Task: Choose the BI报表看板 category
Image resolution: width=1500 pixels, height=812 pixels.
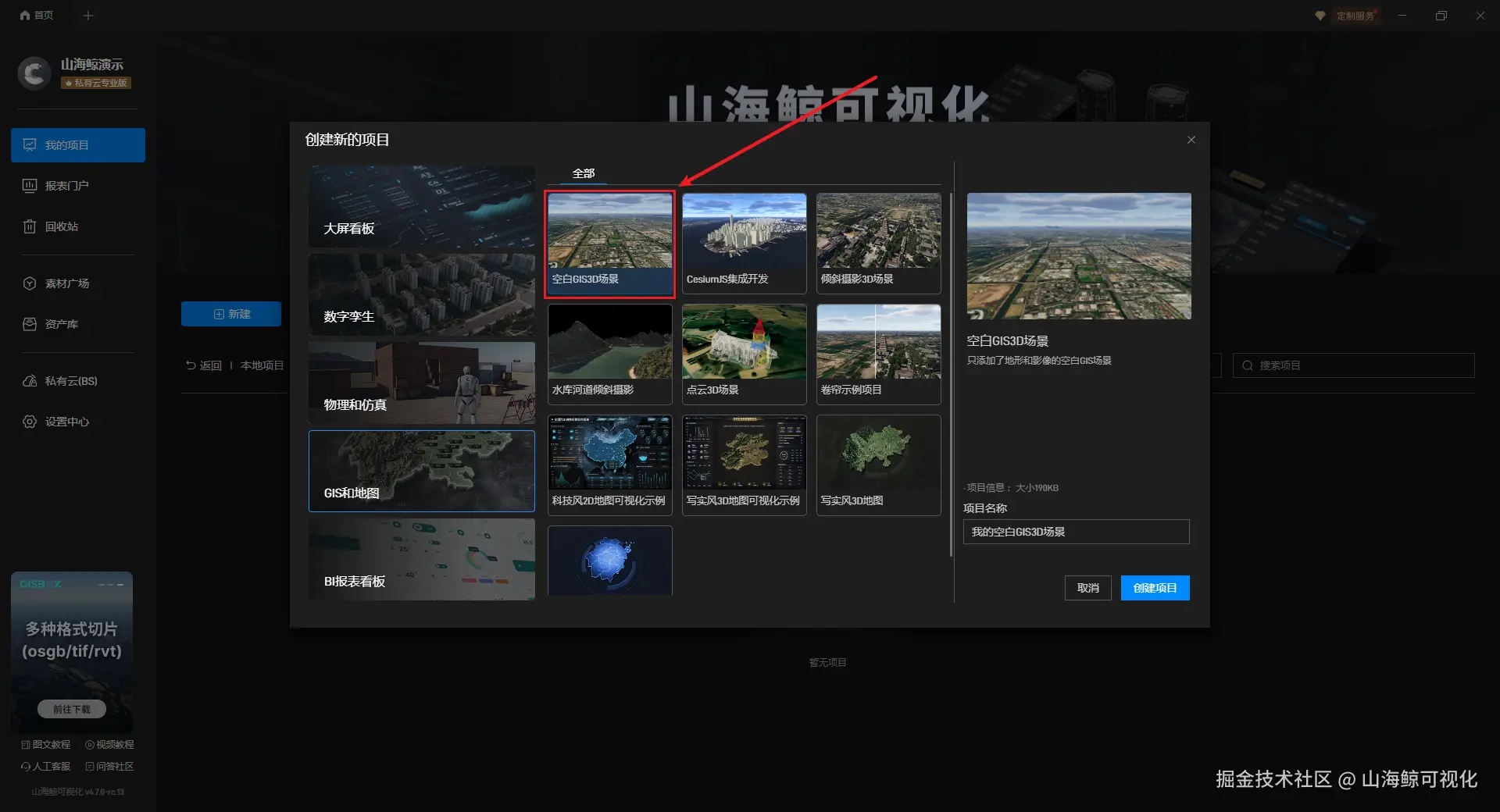Action: (x=422, y=560)
